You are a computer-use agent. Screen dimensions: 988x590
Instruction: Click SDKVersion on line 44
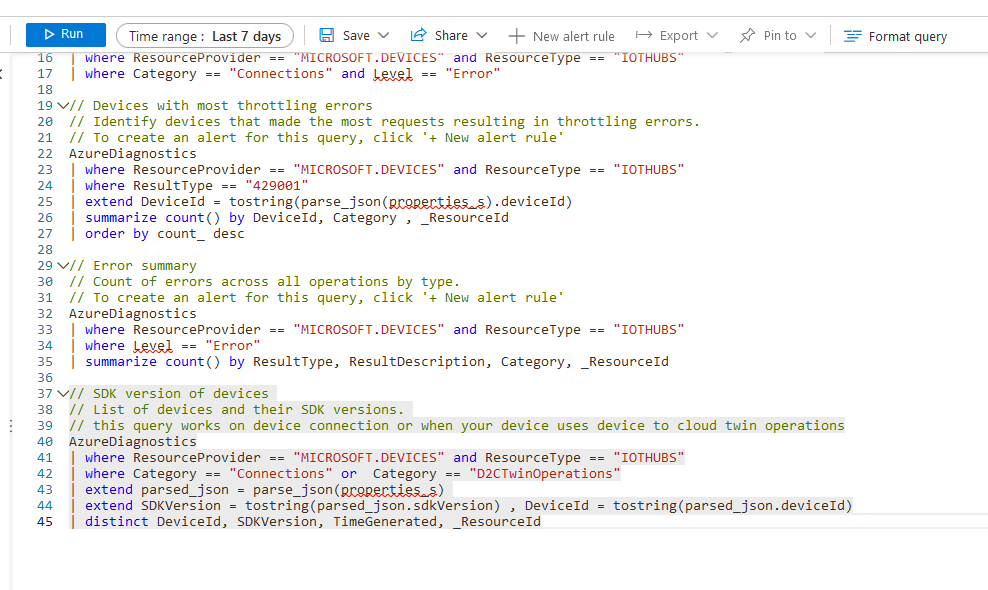click(x=181, y=506)
